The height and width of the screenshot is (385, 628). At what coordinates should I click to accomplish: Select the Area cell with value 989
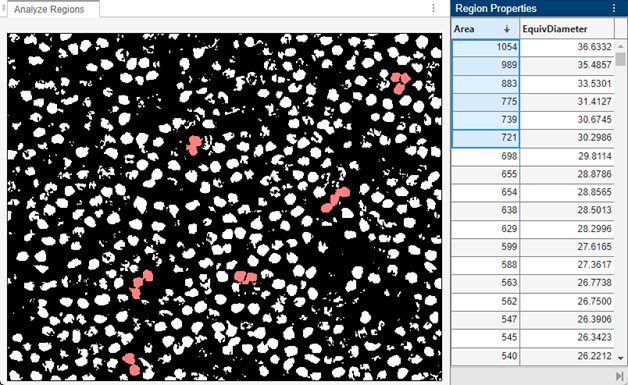click(x=485, y=65)
